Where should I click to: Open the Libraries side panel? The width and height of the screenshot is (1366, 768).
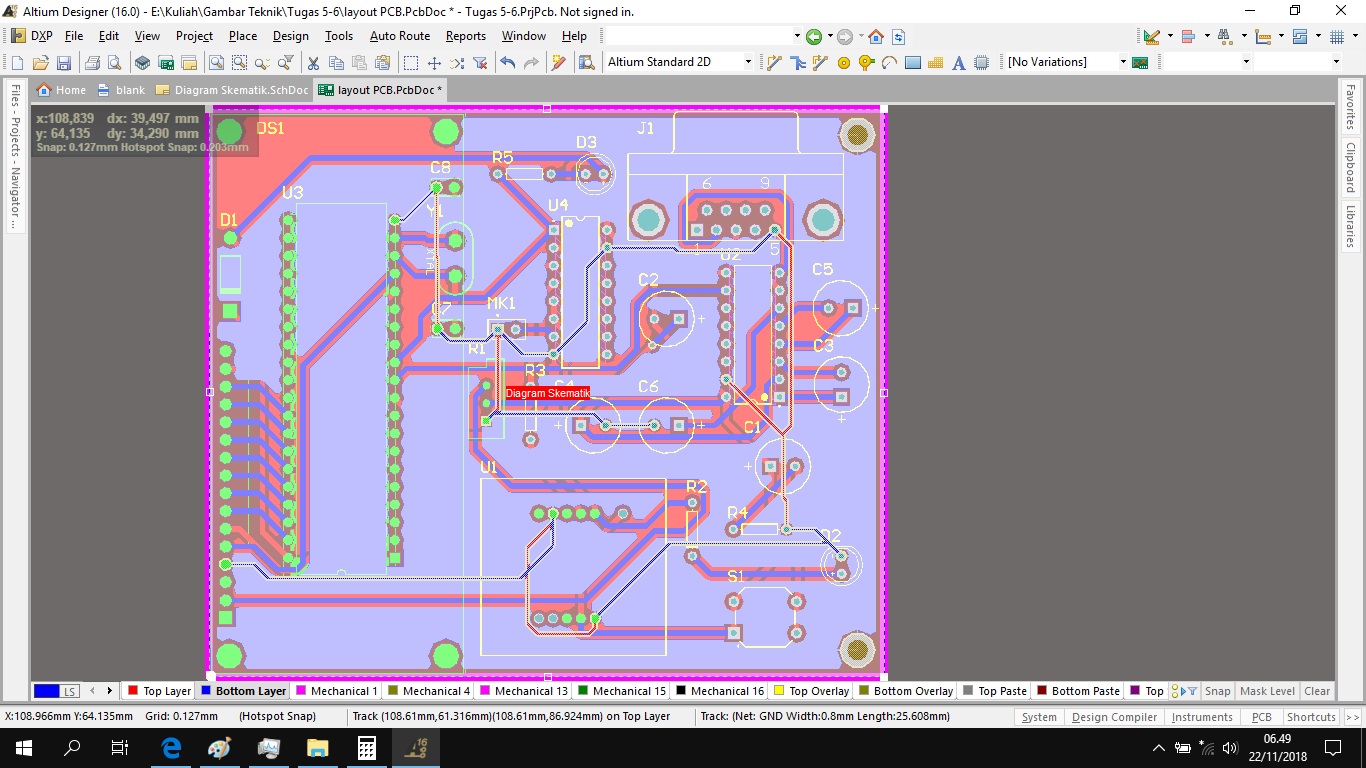1350,227
